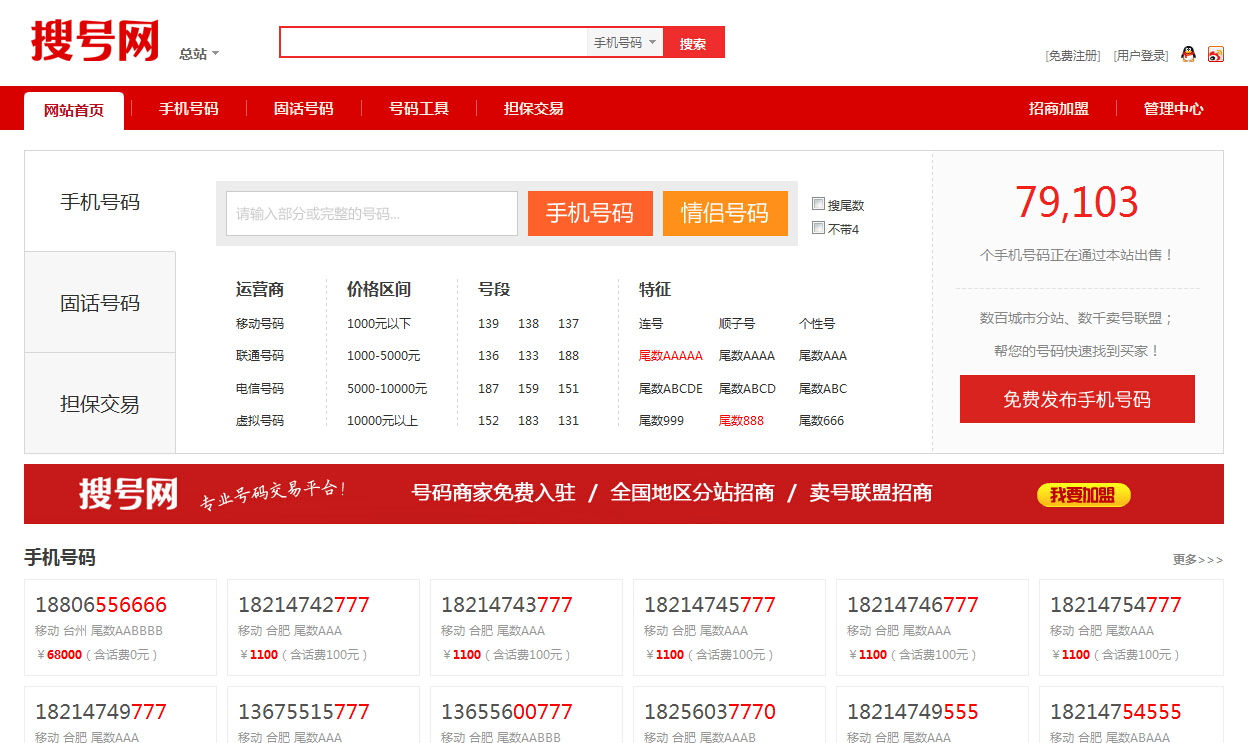Enable the 不带4 checkbox
Viewport: 1248px width, 743px height.
[819, 228]
